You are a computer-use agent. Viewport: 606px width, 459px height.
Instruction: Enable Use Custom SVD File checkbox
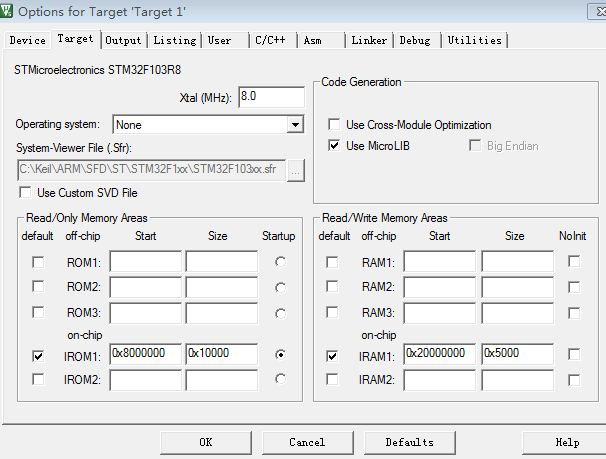click(x=25, y=192)
